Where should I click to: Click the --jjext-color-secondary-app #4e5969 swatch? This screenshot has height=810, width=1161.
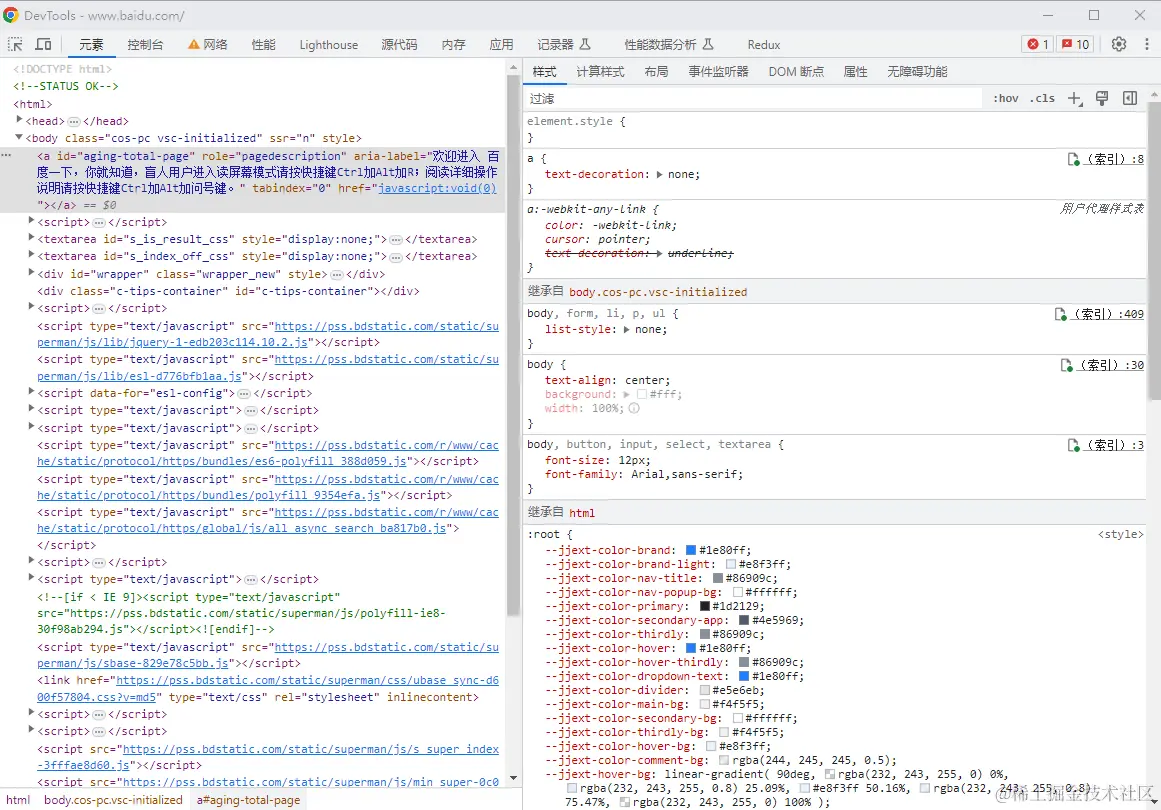(744, 620)
